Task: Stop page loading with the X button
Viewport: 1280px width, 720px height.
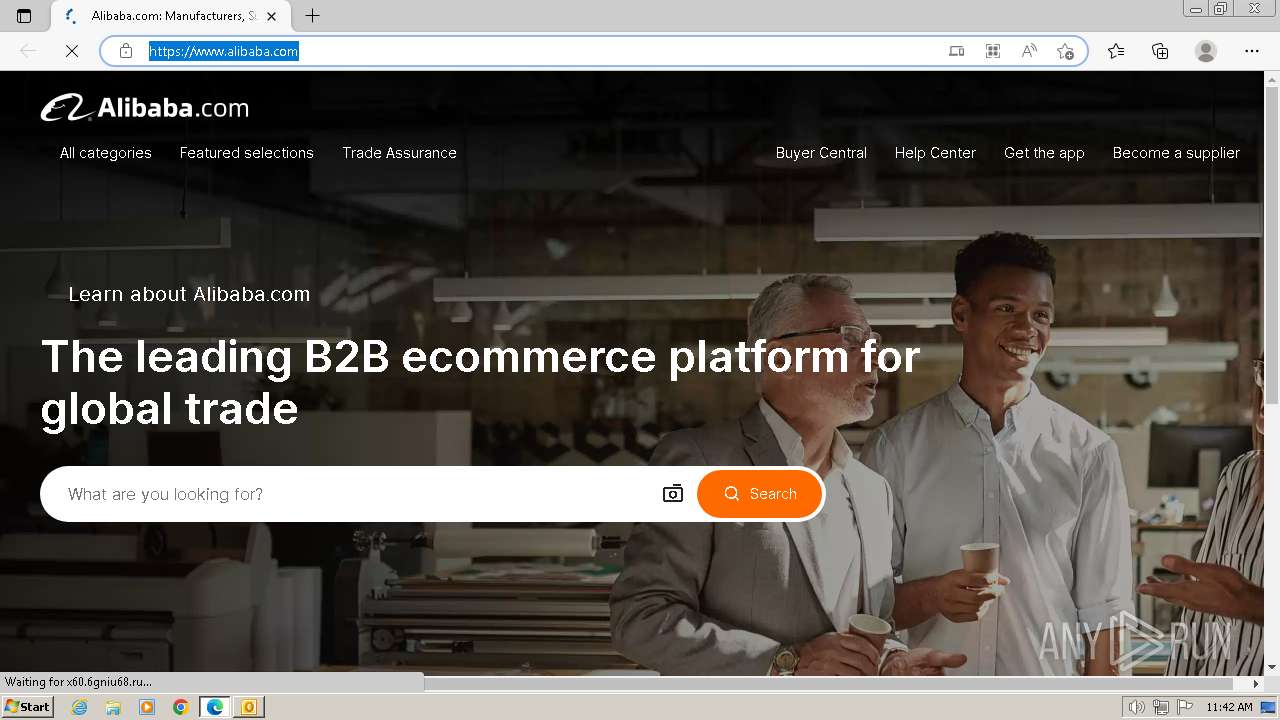Action: coord(72,51)
